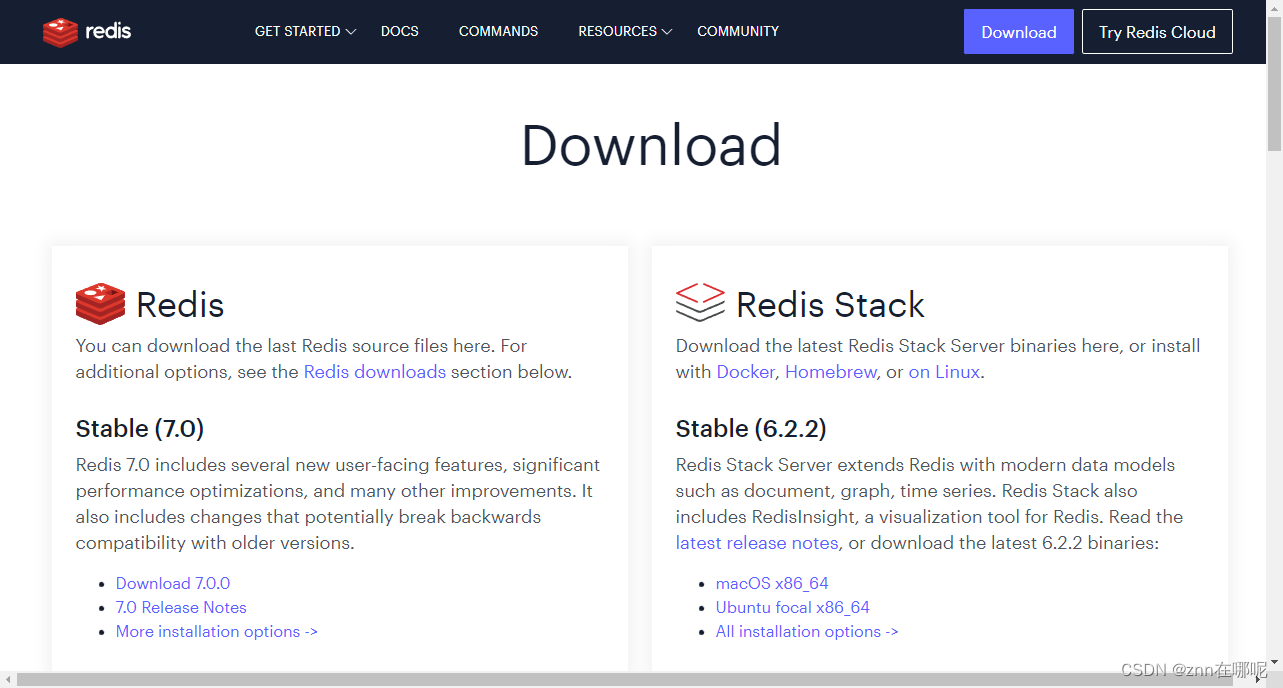The height and width of the screenshot is (688, 1283).
Task: Open the RESOURCES dropdown menu
Action: click(x=618, y=31)
